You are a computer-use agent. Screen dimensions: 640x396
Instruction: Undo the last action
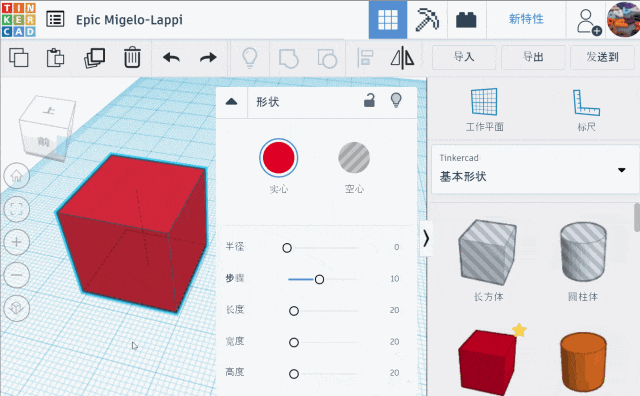tap(171, 58)
